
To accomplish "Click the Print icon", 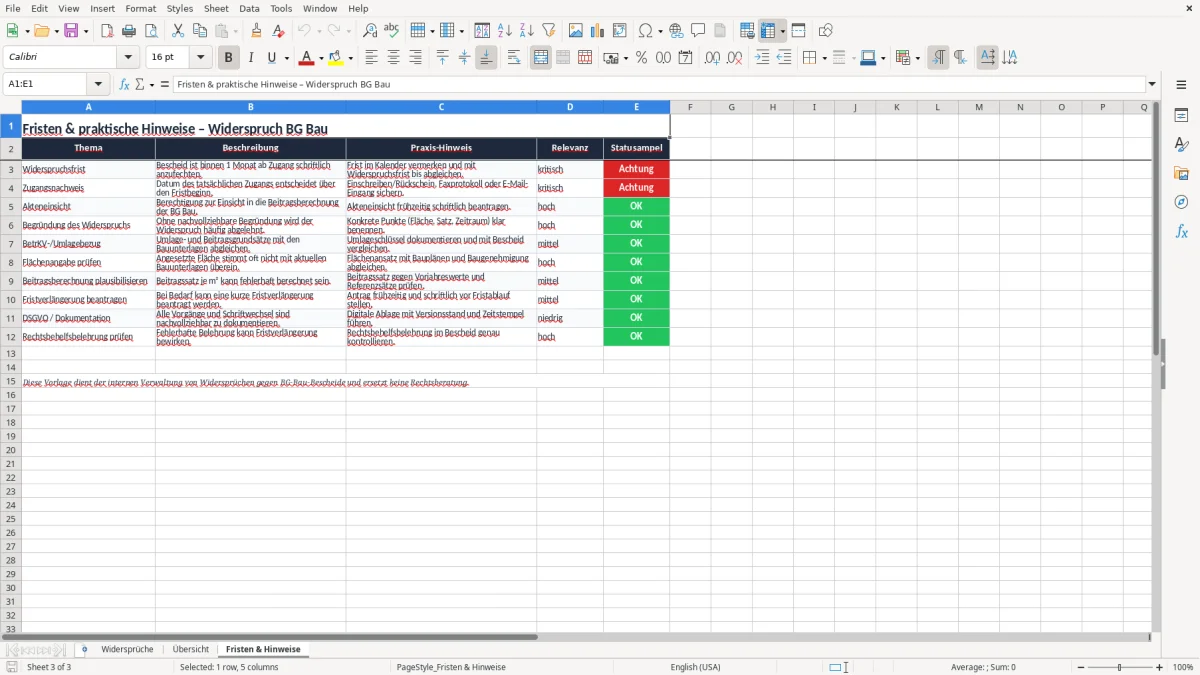I will pyautogui.click(x=129, y=31).
